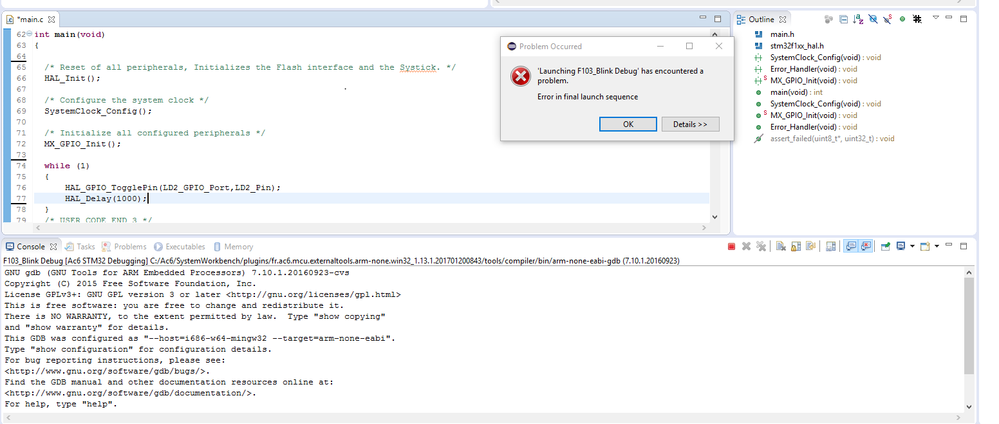This screenshot has height=424, width=999.
Task: Pin the current Console
Action: point(886,247)
